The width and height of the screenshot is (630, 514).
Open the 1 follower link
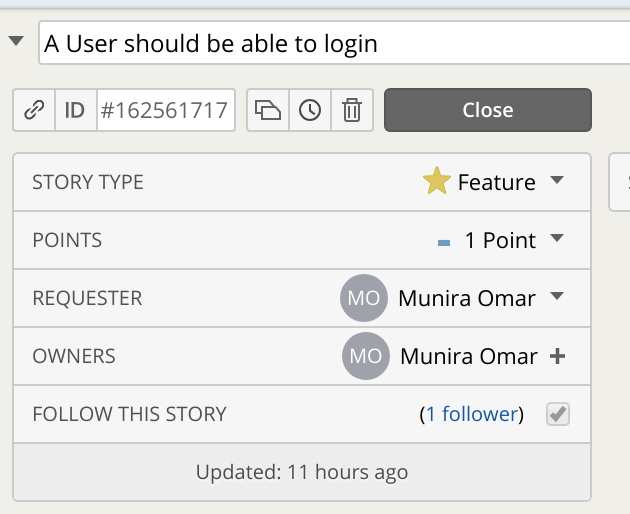tap(472, 414)
